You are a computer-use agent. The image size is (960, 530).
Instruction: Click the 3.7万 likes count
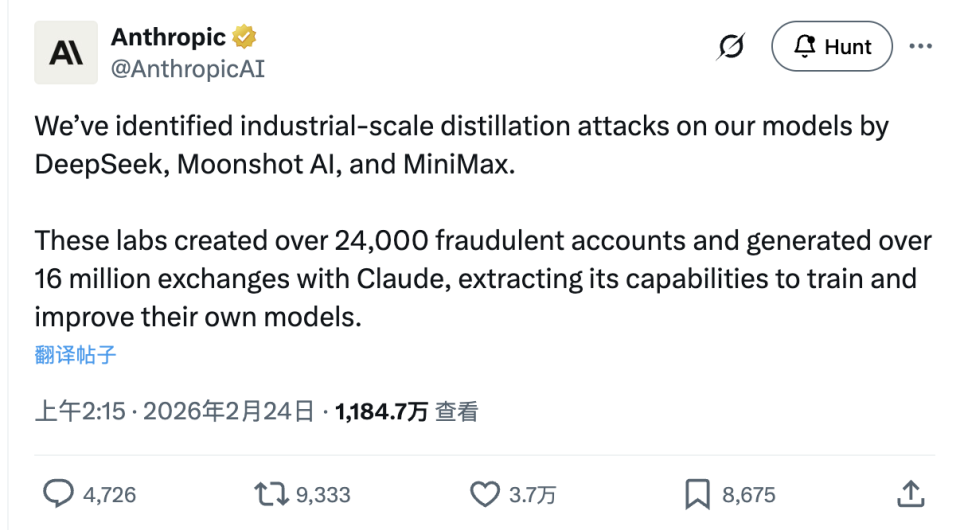pos(532,494)
